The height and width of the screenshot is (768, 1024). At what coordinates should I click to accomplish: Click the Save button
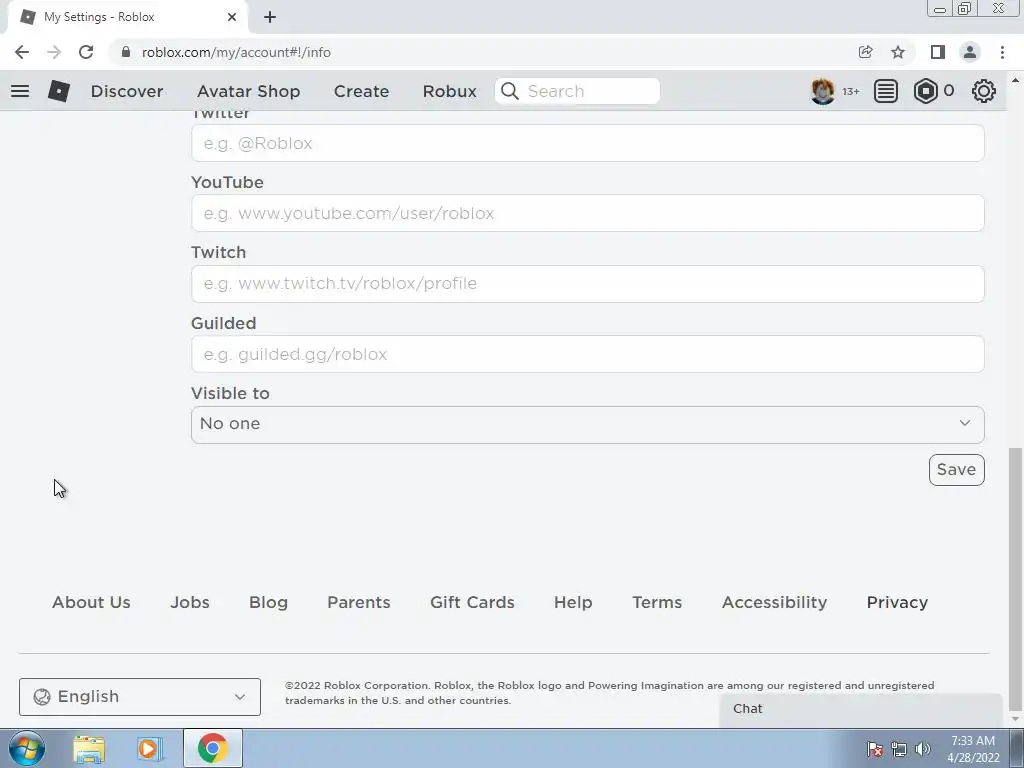957,470
